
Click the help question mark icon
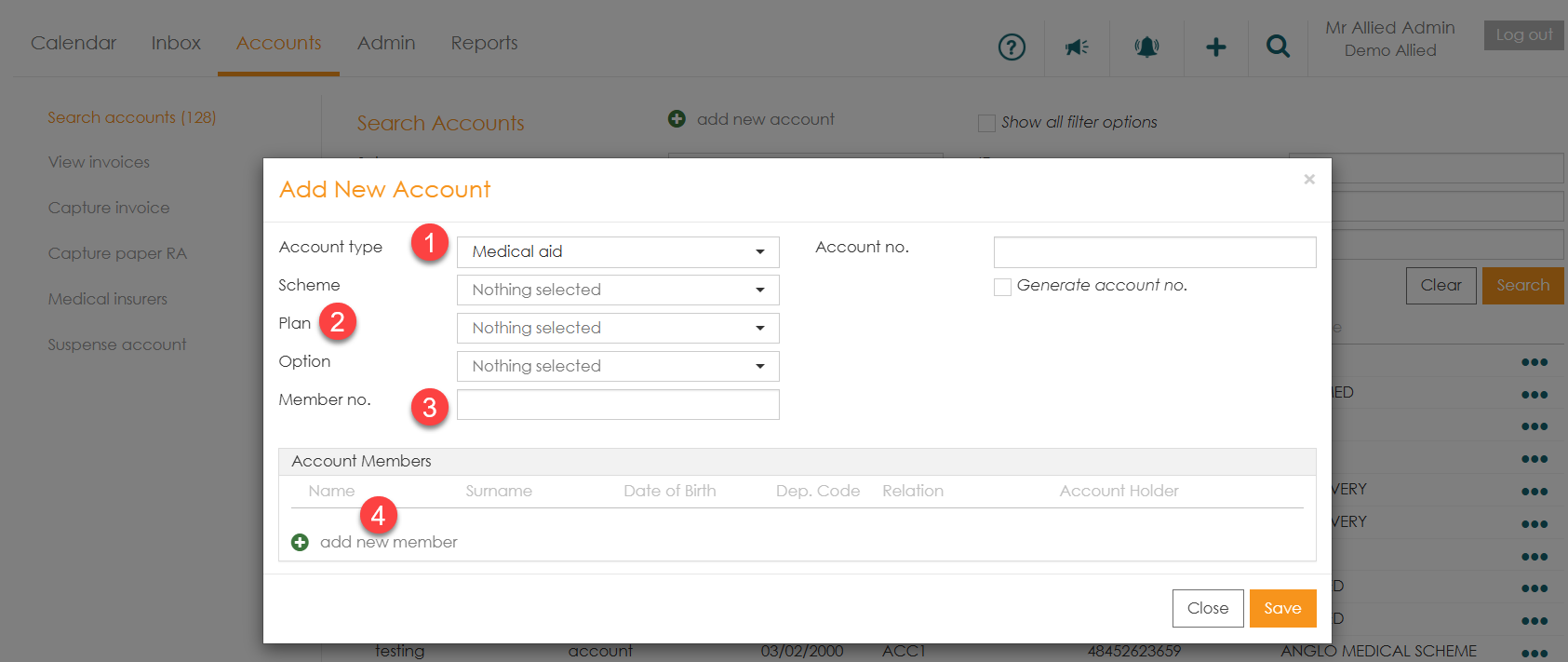(1012, 47)
